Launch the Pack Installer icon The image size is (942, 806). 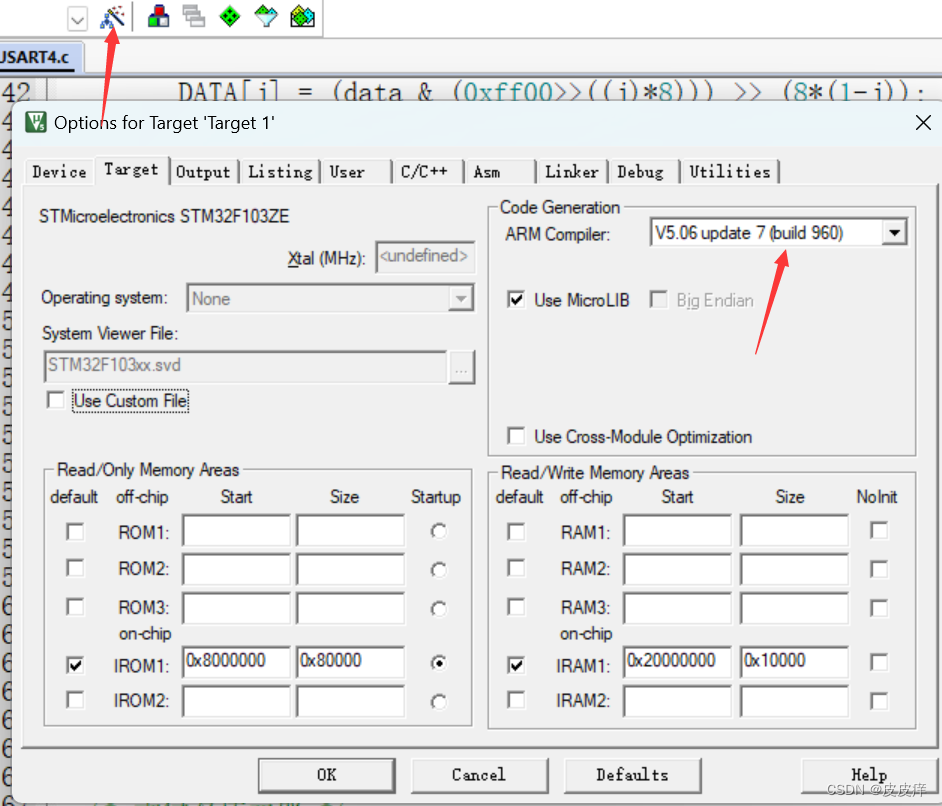point(302,16)
